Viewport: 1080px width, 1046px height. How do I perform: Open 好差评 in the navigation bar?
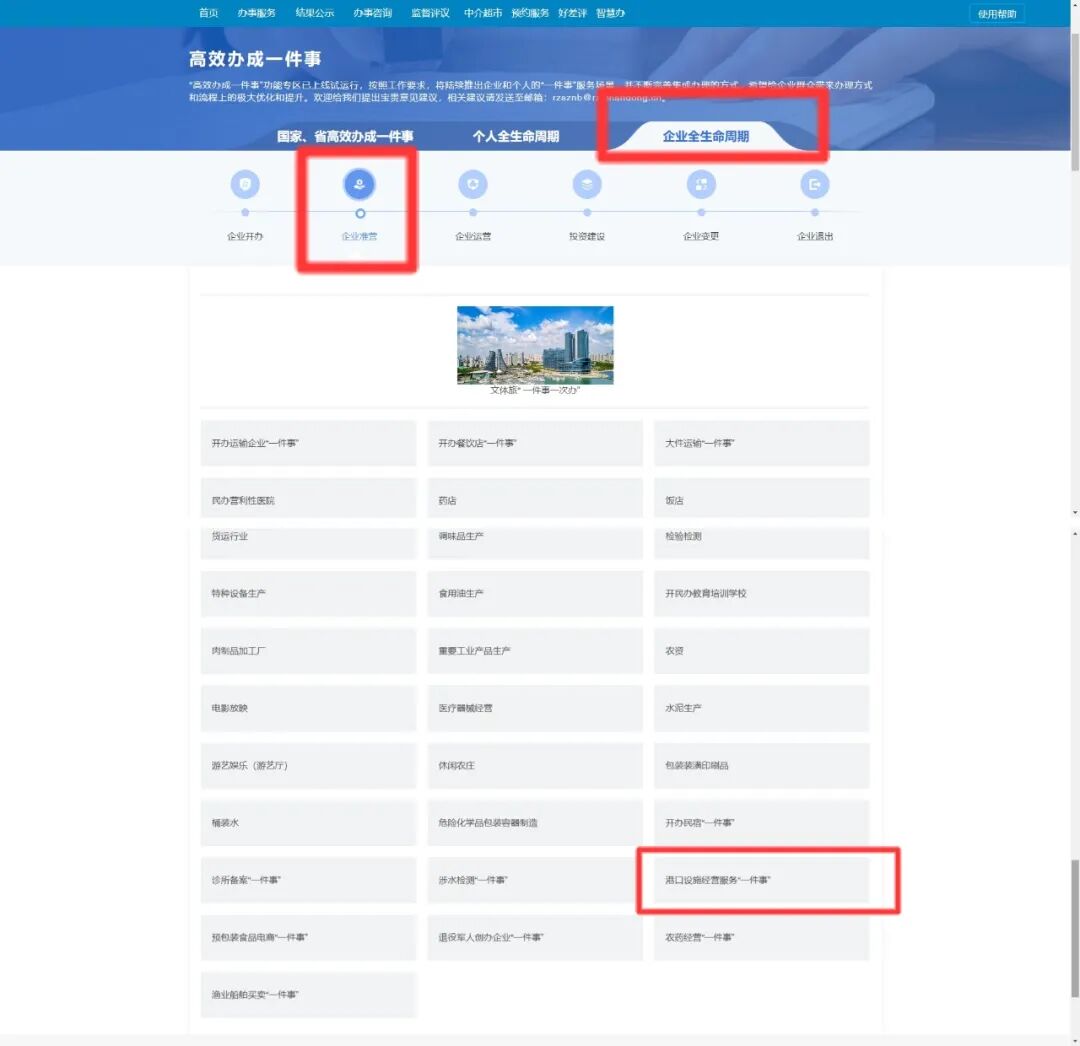pyautogui.click(x=572, y=13)
